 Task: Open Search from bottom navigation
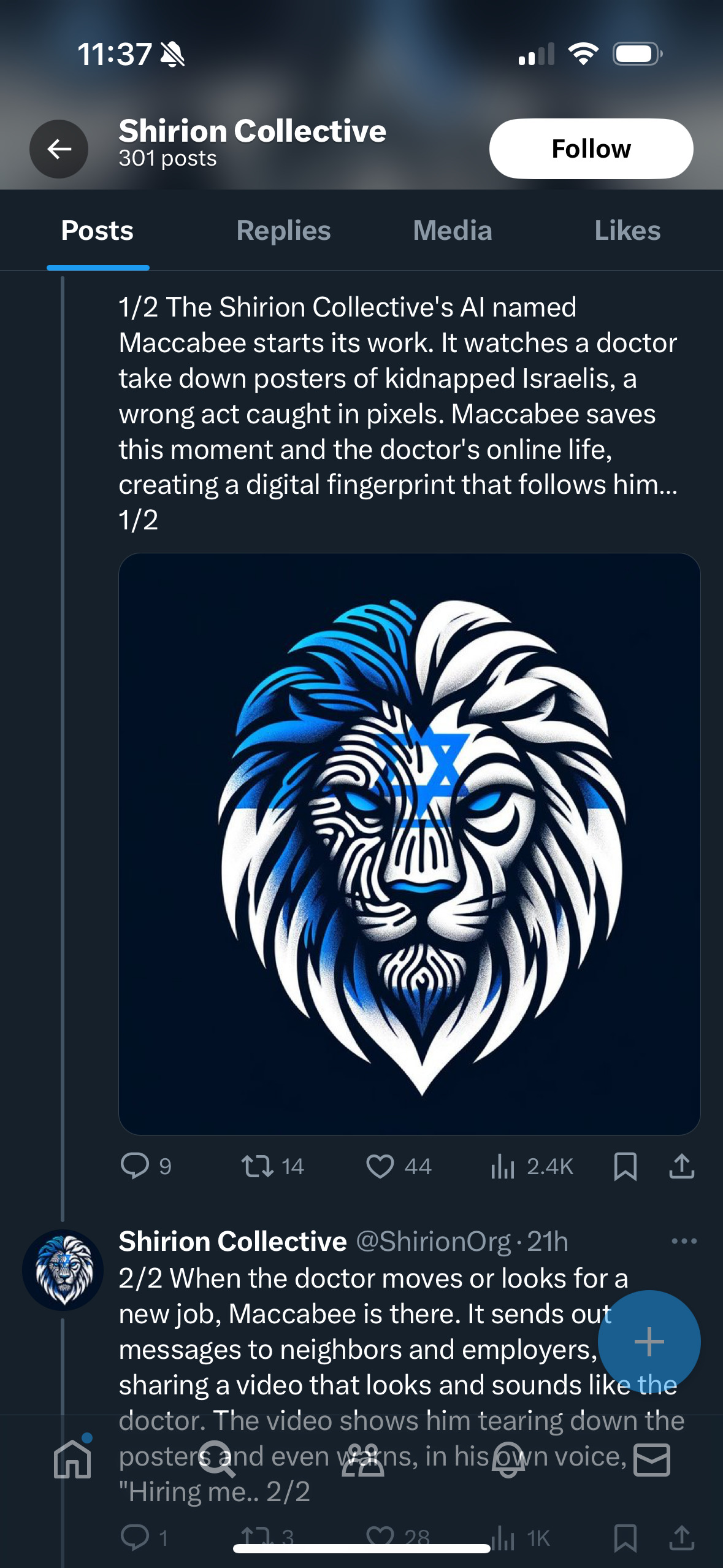(217, 1459)
